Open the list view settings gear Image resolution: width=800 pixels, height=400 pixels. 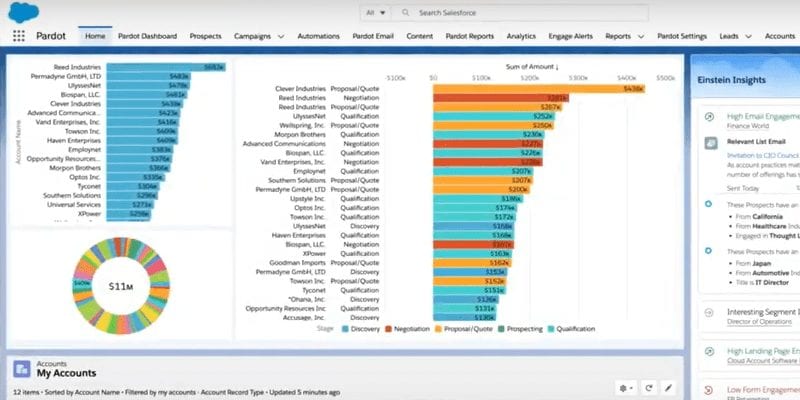627,388
